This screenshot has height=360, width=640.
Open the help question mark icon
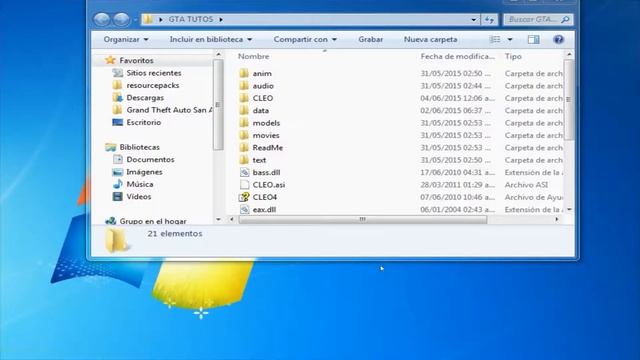pyautogui.click(x=558, y=40)
